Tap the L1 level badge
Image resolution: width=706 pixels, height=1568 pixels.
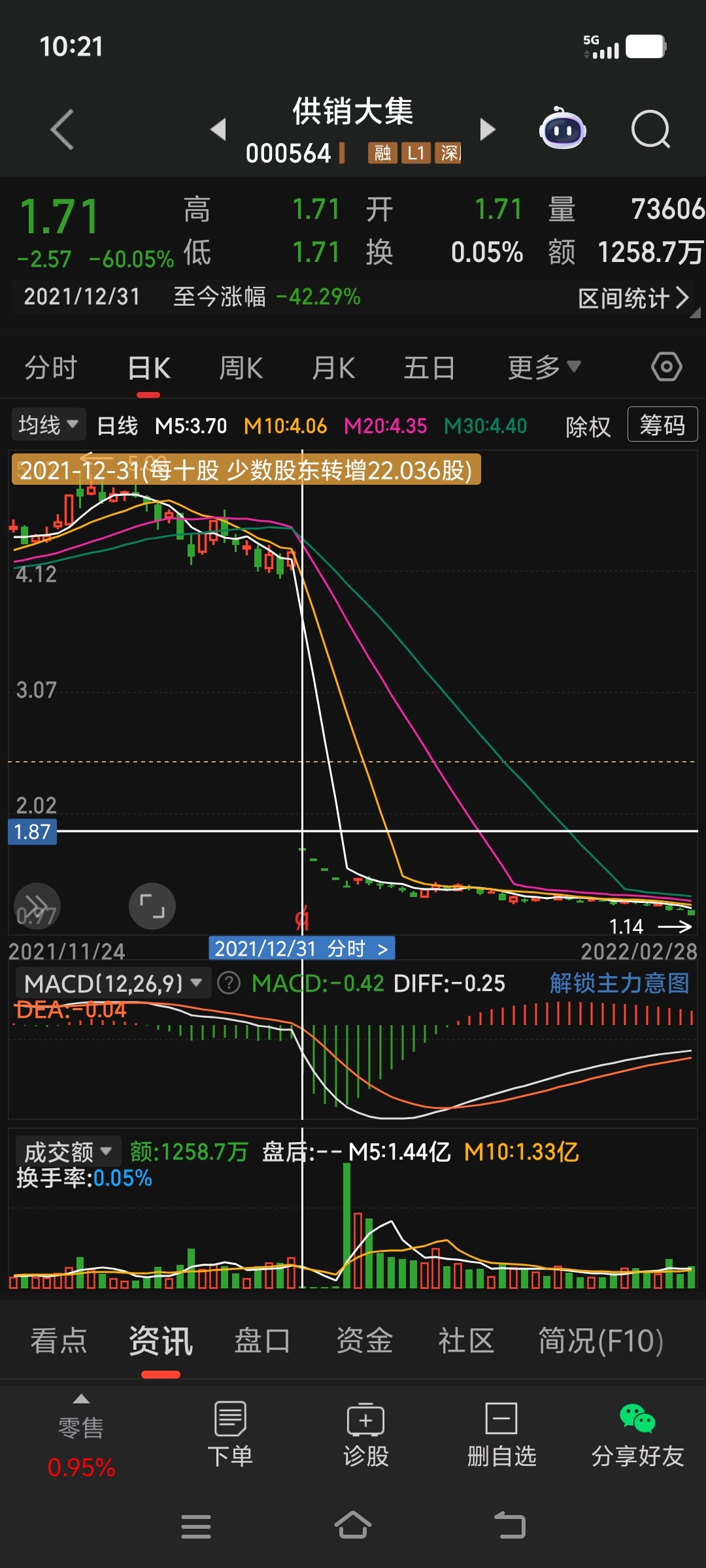pos(416,153)
